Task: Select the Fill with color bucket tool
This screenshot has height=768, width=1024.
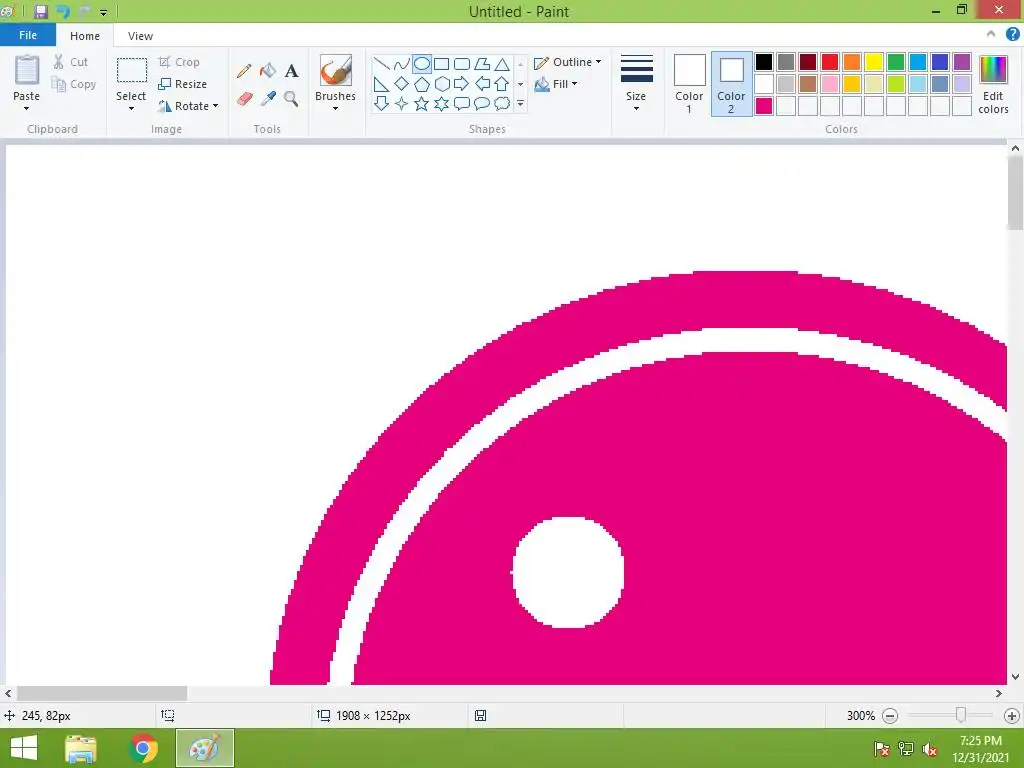Action: pyautogui.click(x=268, y=71)
